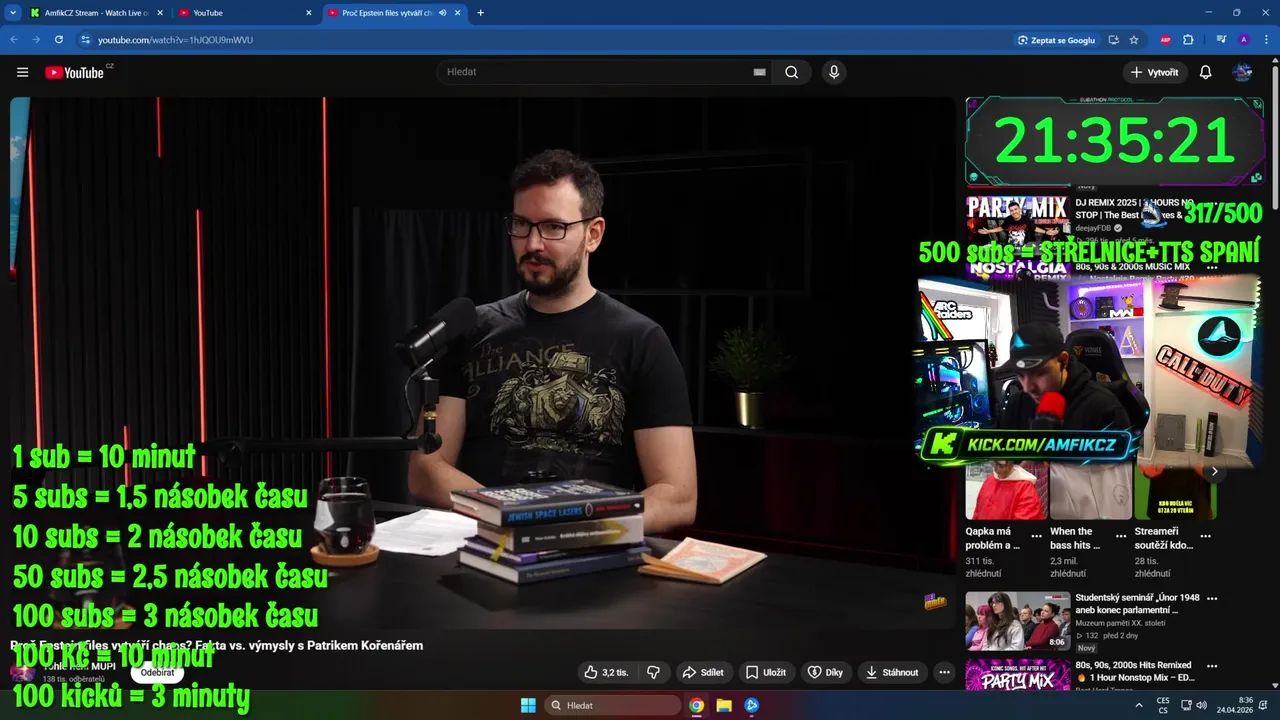Open volume control in system tray
This screenshot has height=720, width=1280.
click(x=1201, y=705)
